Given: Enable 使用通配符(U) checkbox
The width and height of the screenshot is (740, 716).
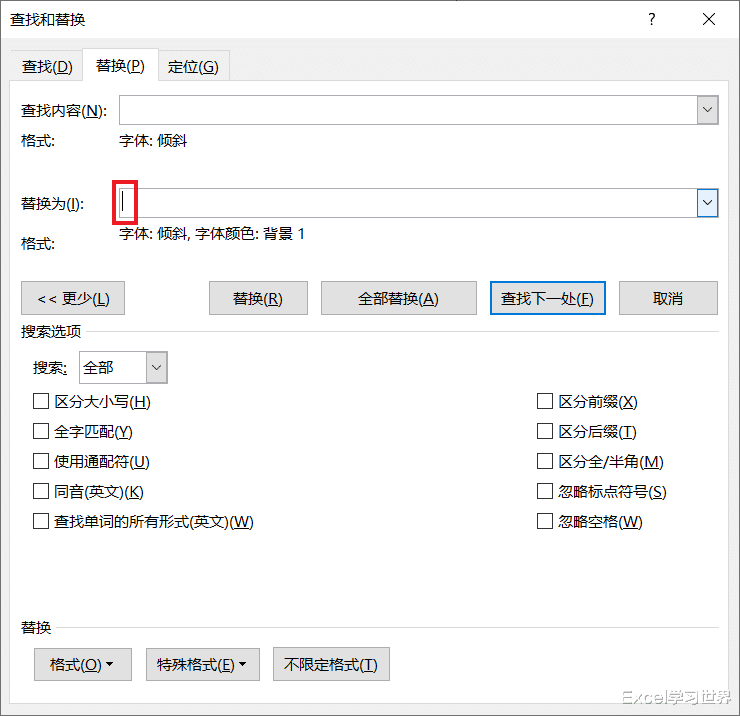Looking at the screenshot, I should [41, 462].
